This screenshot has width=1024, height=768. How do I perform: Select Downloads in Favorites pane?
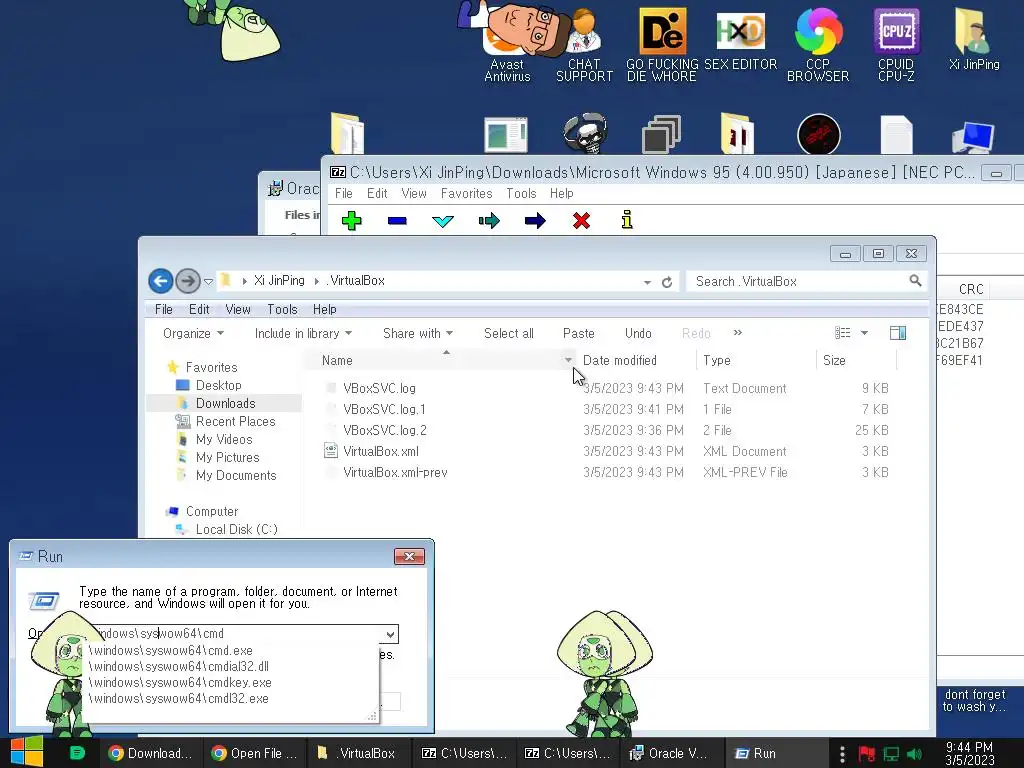pos(225,404)
